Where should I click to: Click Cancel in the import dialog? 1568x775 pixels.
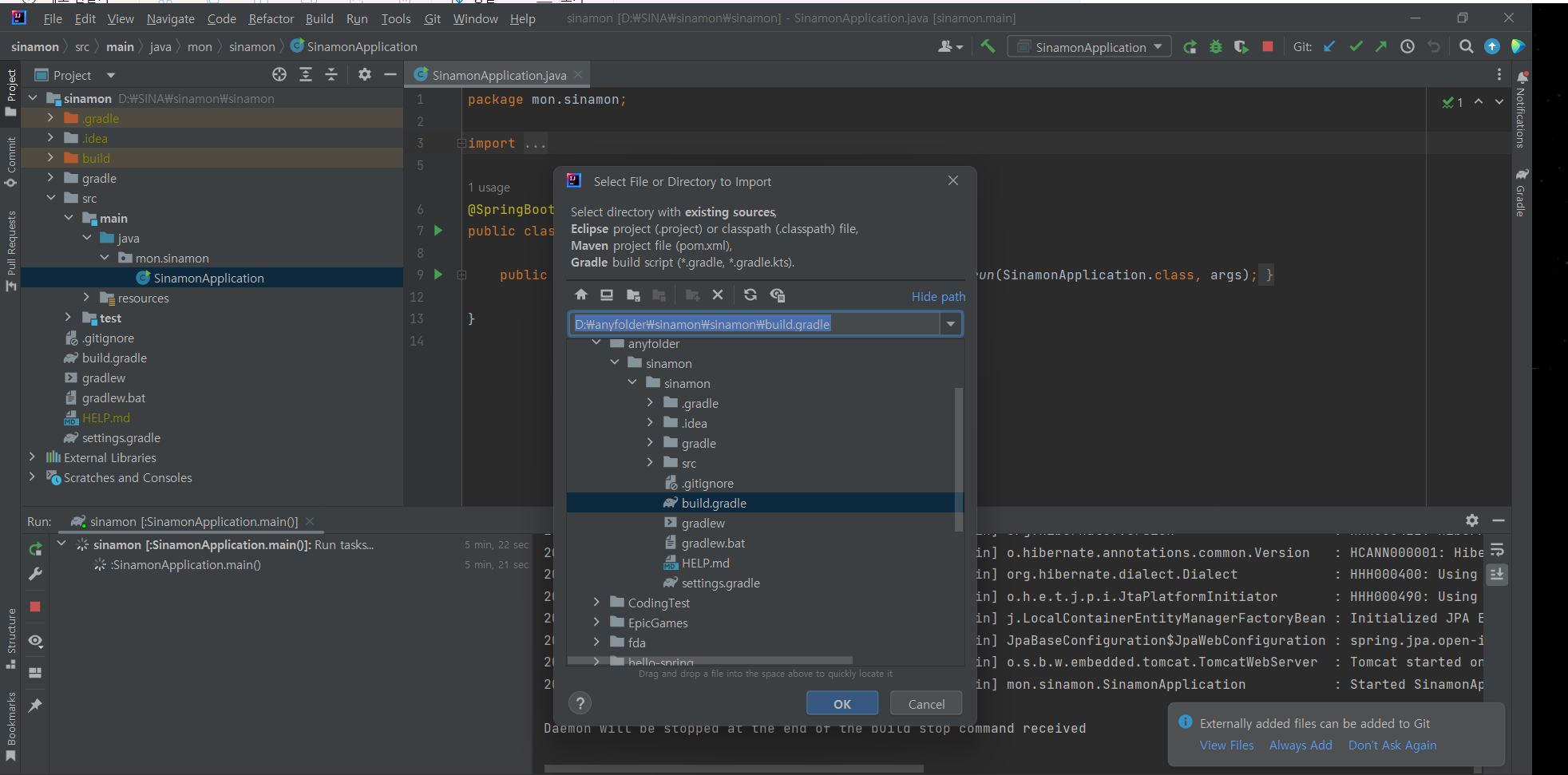(x=926, y=704)
